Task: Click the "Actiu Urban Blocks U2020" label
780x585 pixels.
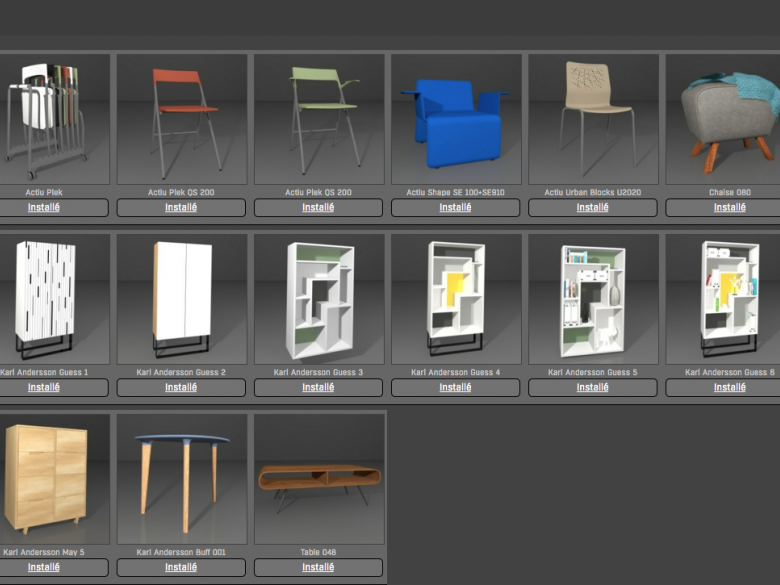Action: (x=592, y=192)
